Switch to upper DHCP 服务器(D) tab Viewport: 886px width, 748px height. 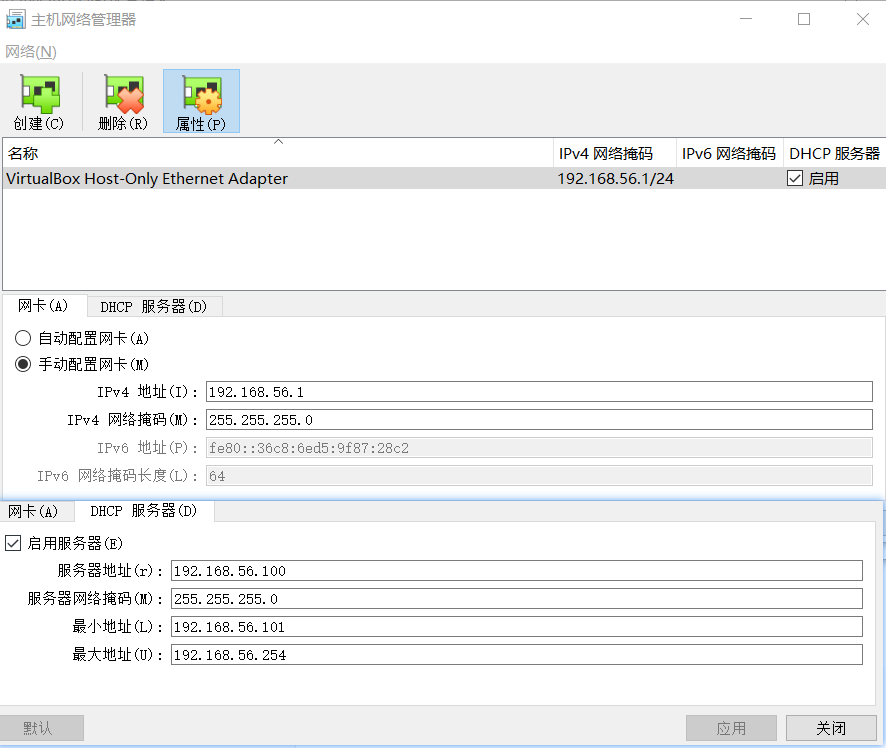[x=154, y=307]
